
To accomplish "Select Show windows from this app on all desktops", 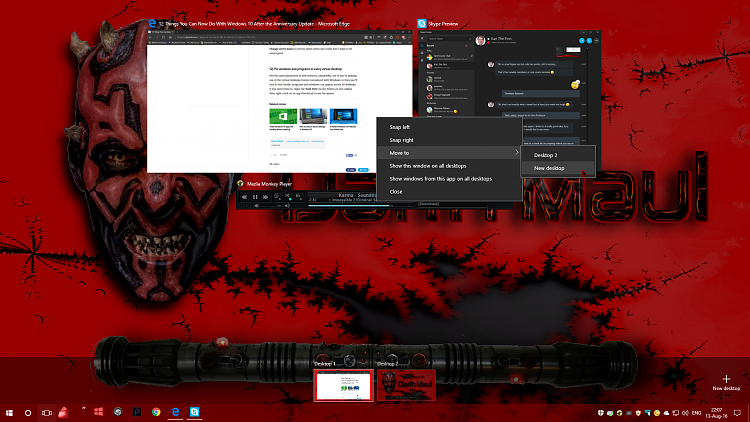I will click(x=449, y=178).
